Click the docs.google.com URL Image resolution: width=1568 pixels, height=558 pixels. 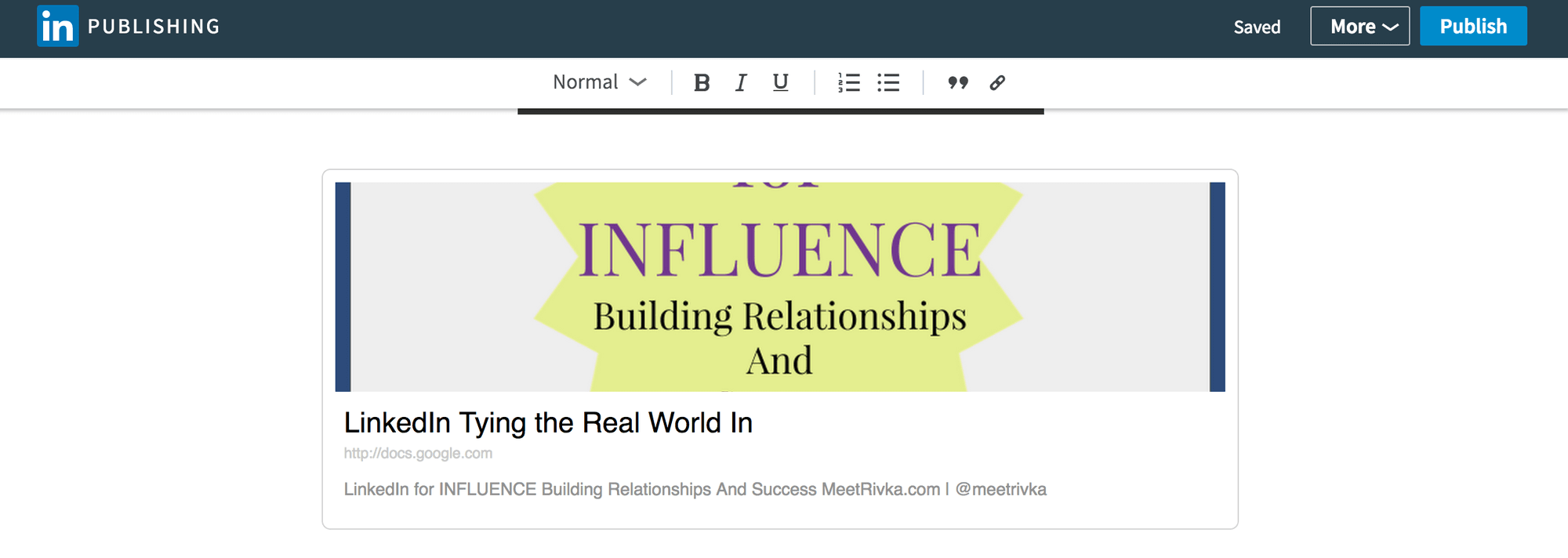tap(418, 453)
